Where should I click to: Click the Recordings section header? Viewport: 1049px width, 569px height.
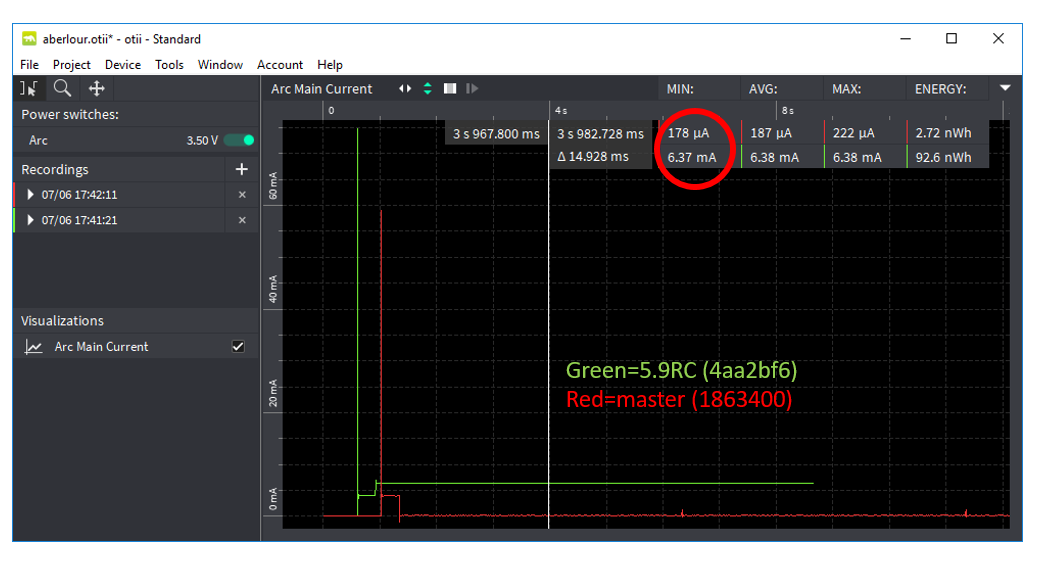55,170
